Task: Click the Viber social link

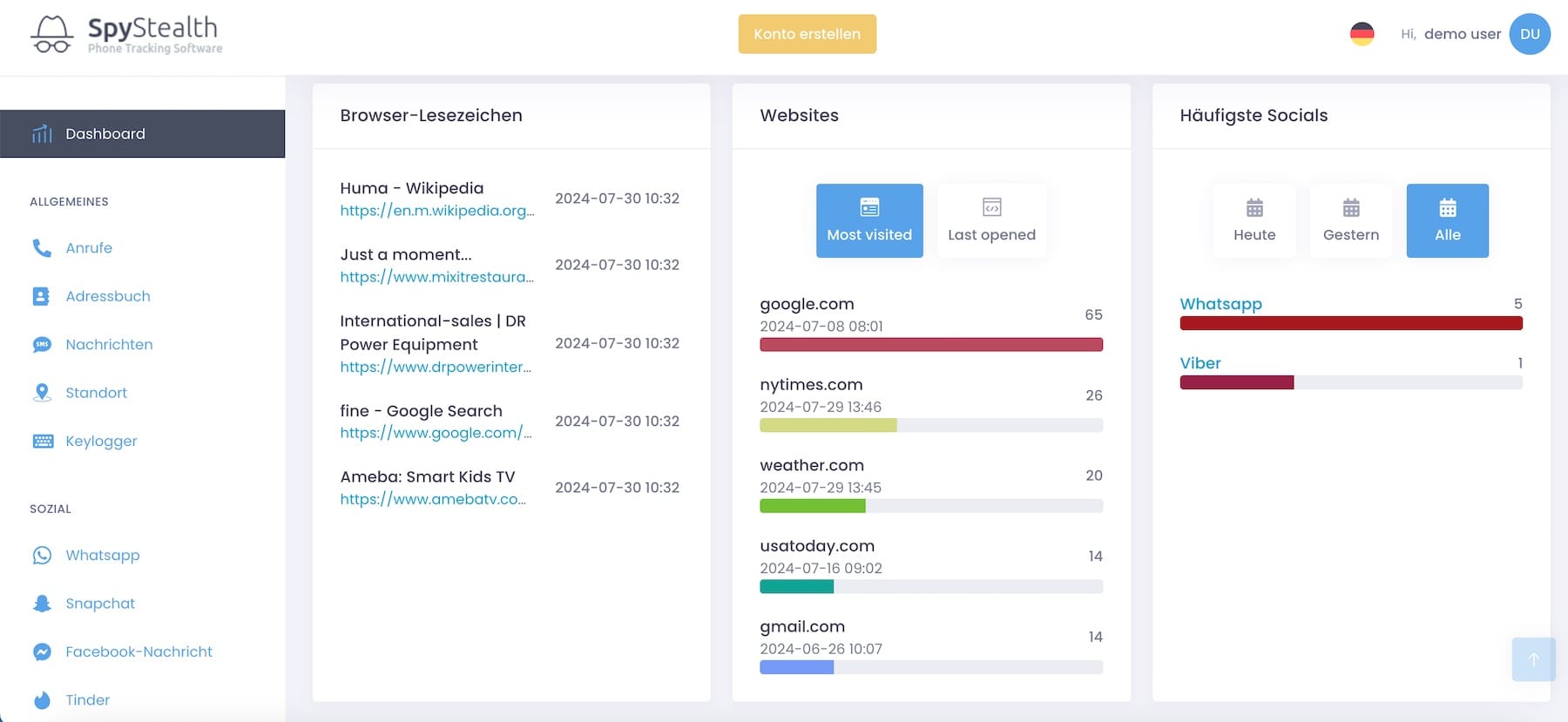Action: pyautogui.click(x=1200, y=363)
